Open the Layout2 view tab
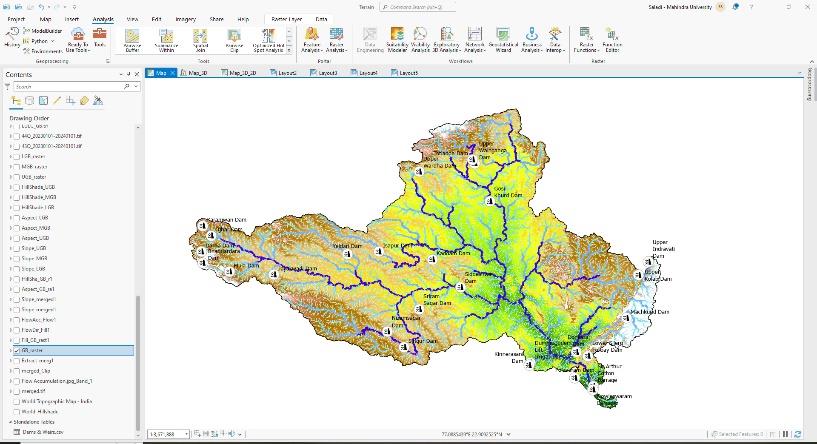 [287, 73]
